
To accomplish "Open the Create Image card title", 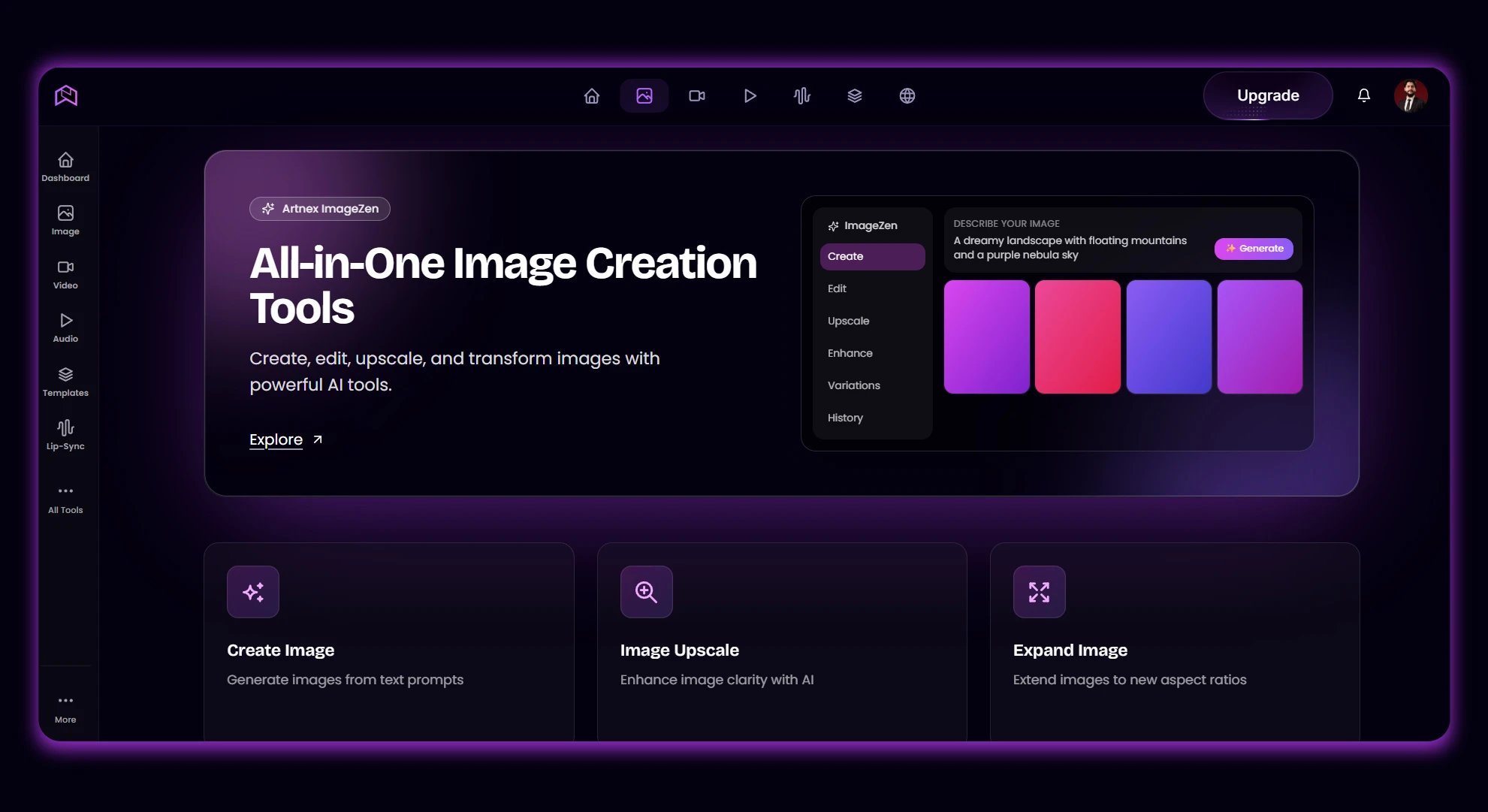I will point(281,651).
